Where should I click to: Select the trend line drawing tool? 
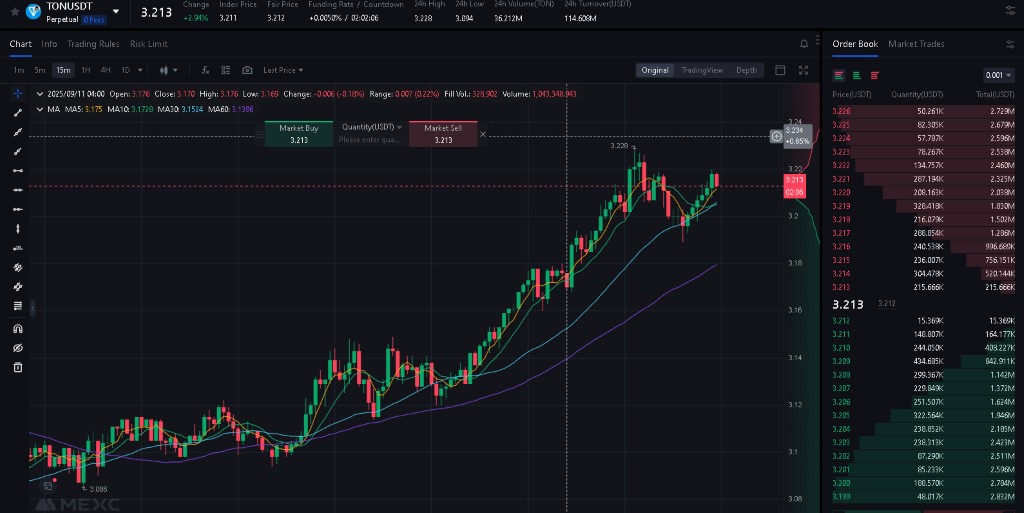pos(18,113)
